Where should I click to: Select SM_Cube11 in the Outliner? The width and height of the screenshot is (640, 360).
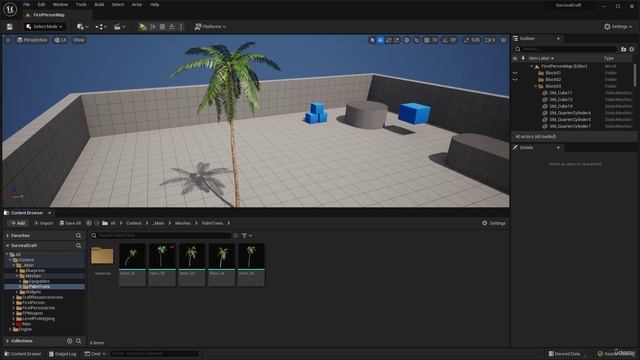(560, 93)
